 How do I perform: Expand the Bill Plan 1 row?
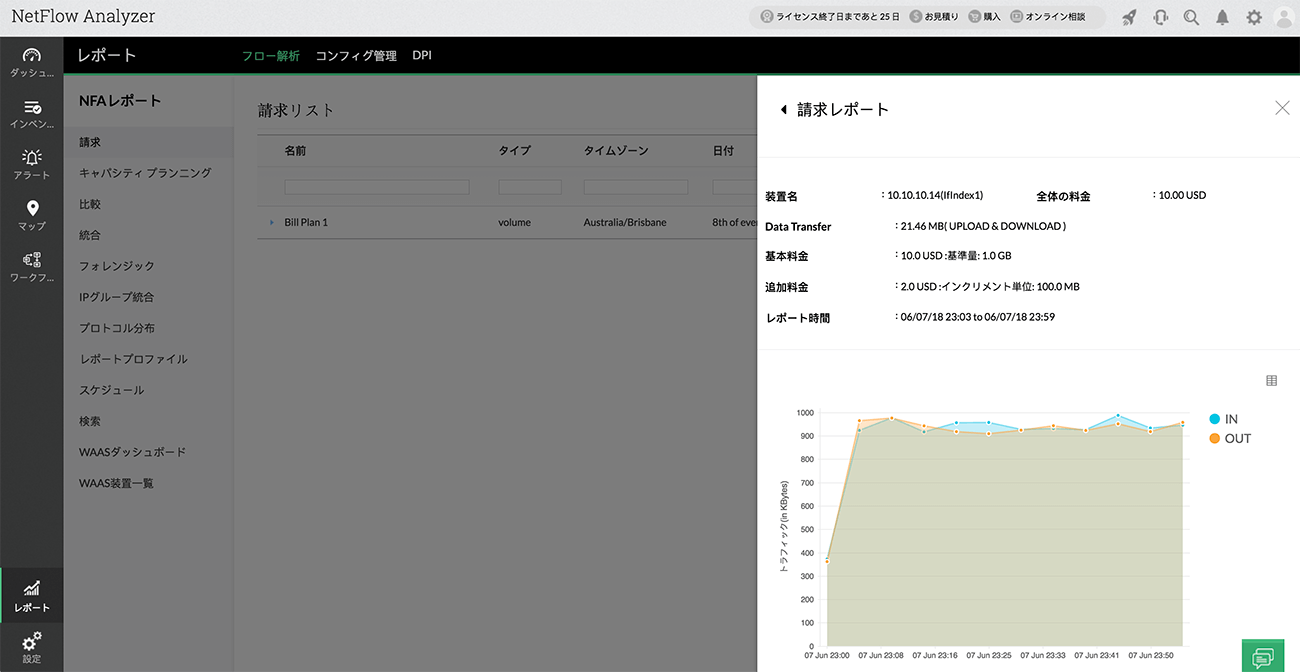tap(272, 222)
